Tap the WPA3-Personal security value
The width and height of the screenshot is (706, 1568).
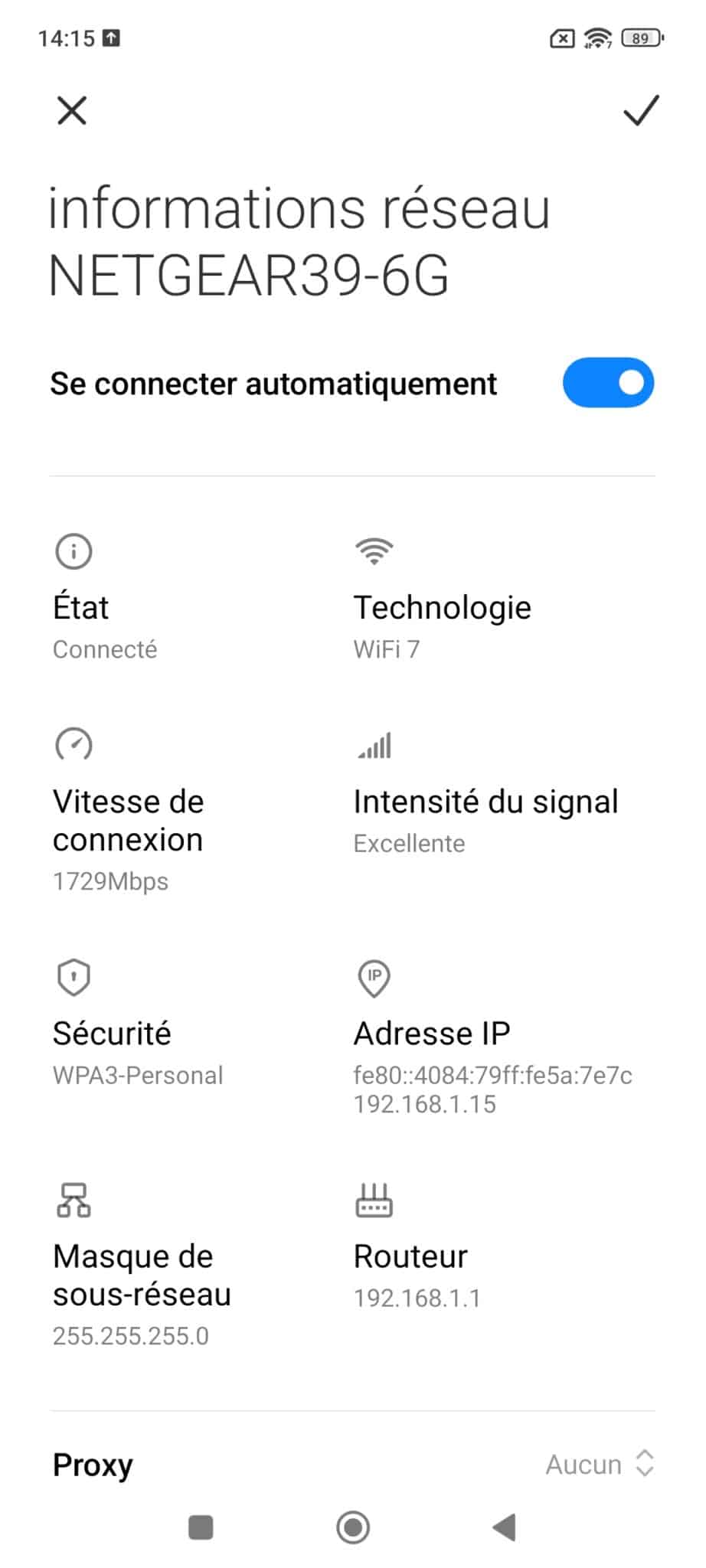(138, 1075)
